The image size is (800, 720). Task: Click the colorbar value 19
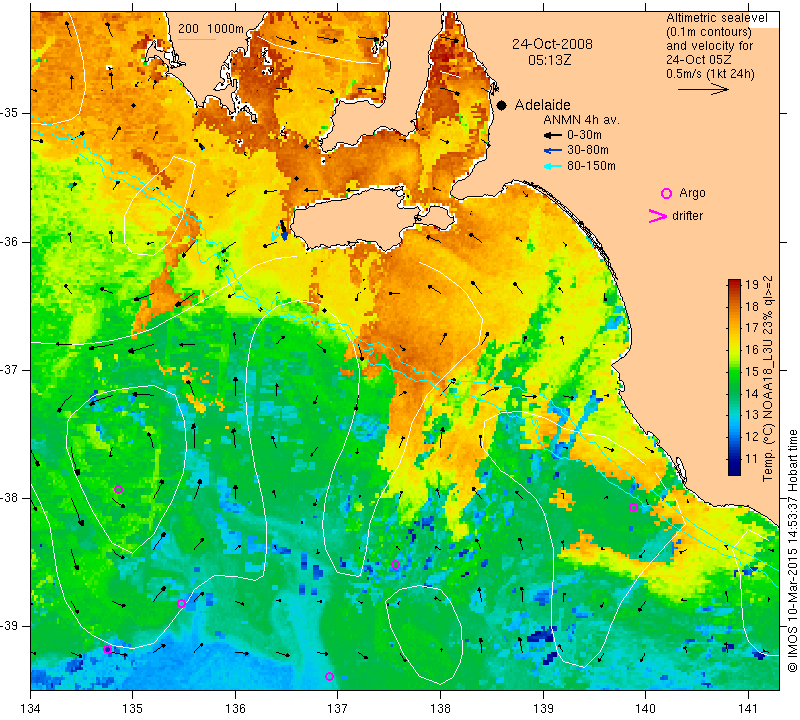point(752,284)
